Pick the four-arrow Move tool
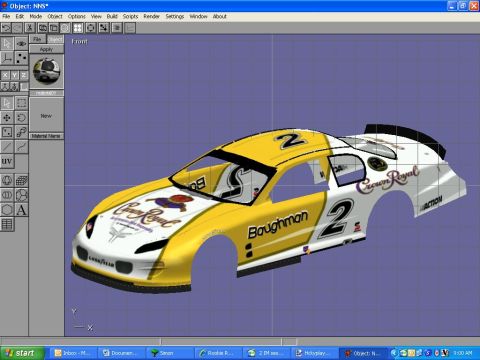Viewport: 480px width, 360px height. pyautogui.click(x=7, y=118)
